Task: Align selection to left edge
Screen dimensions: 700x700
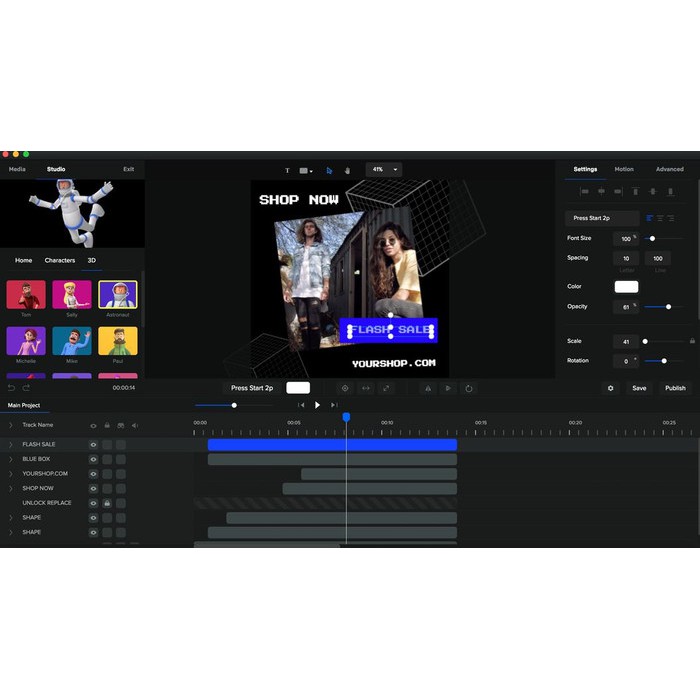Action: 584,192
